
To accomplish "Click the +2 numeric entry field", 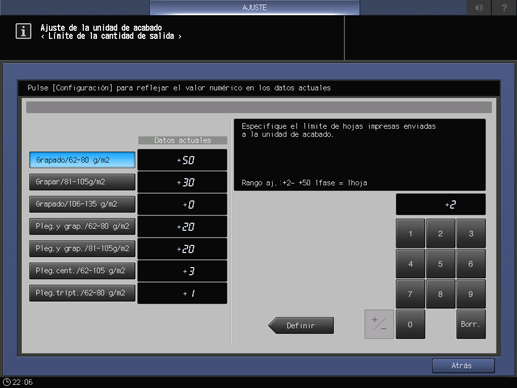I will tap(440, 204).
